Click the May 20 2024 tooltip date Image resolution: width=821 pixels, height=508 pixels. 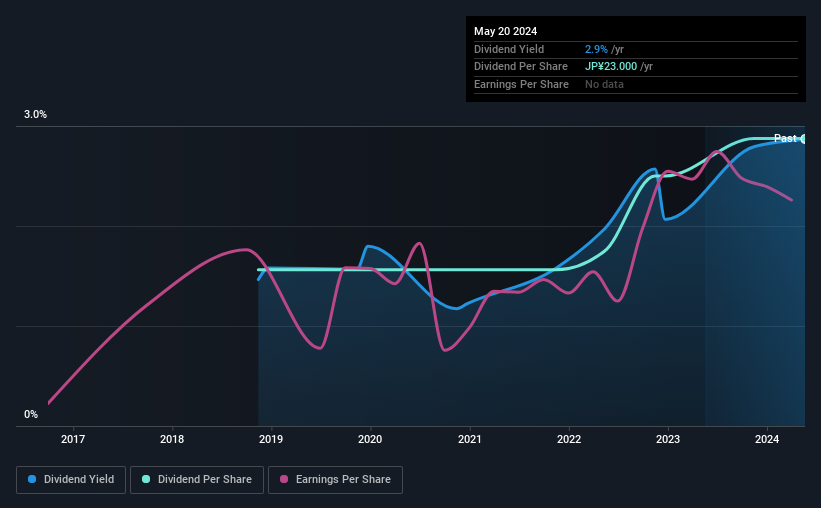(x=505, y=31)
